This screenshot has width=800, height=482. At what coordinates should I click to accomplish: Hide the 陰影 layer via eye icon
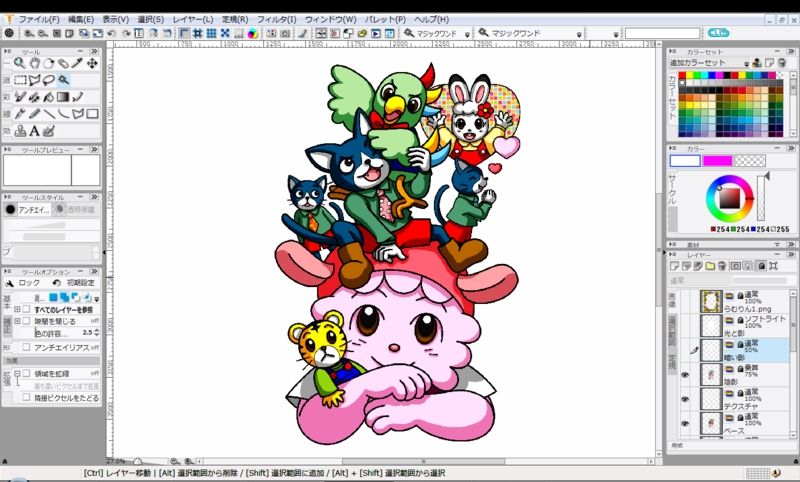point(685,374)
